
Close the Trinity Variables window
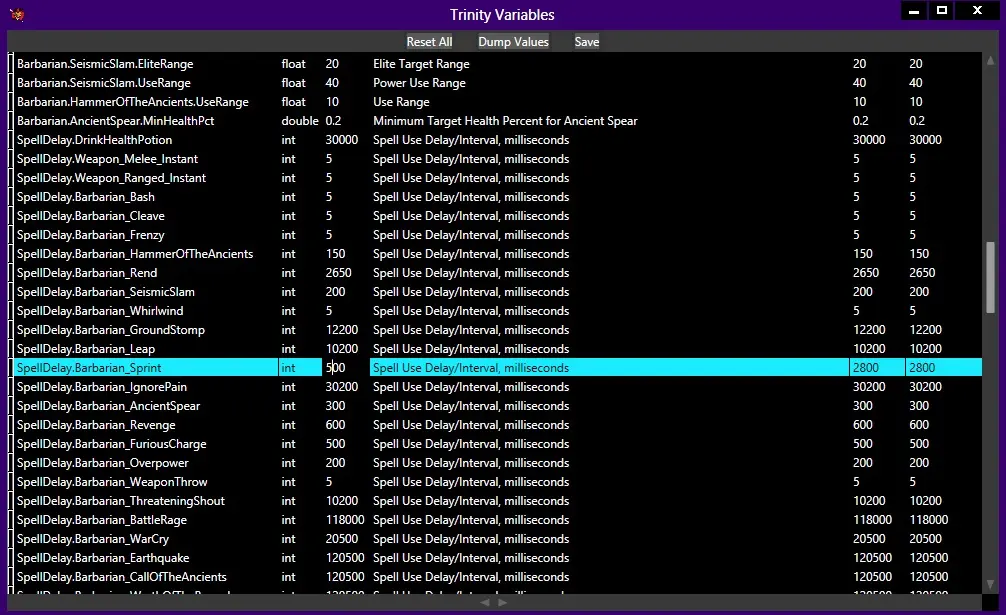pos(977,11)
